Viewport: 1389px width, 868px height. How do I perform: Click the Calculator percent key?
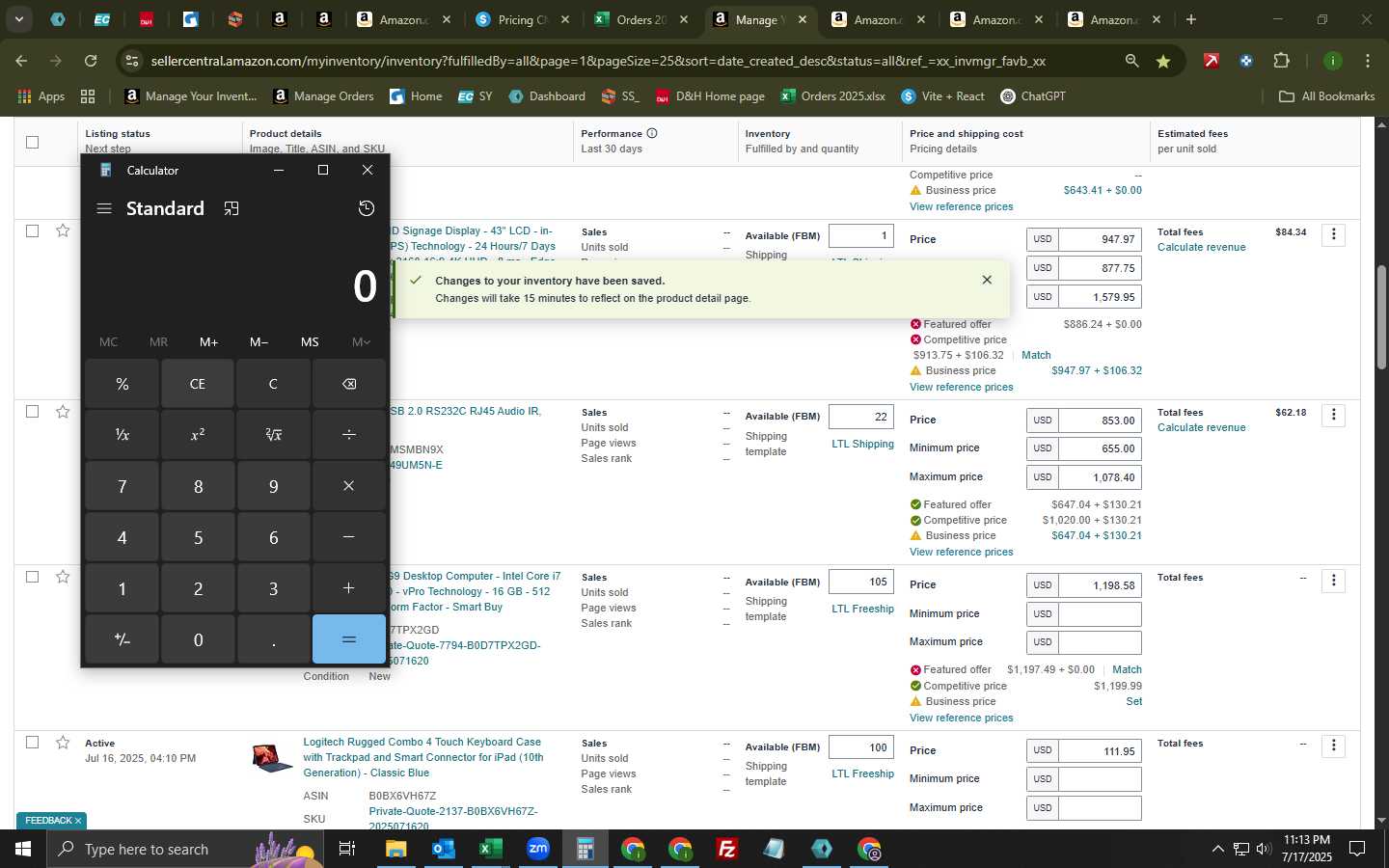(x=123, y=384)
